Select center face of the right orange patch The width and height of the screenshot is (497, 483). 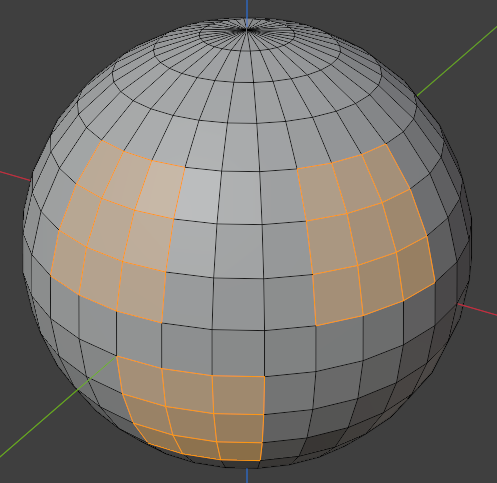click(372, 233)
